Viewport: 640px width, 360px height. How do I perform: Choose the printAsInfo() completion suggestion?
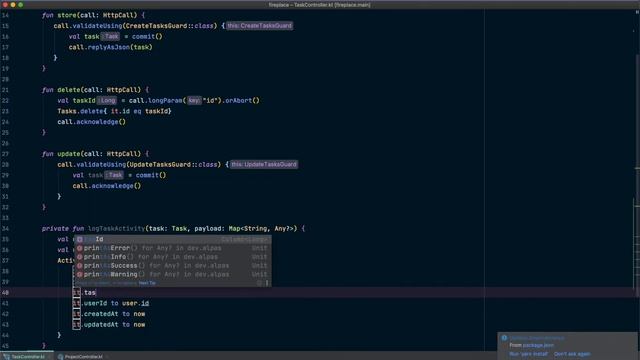(172, 257)
